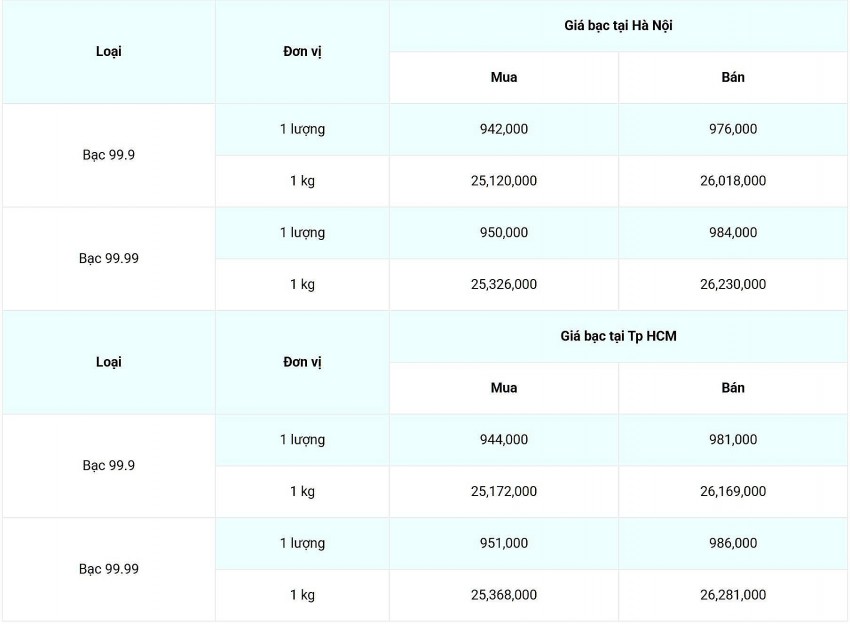Click the 25,368,000 price cell
Viewport: 850px width, 624px height.
point(504,595)
